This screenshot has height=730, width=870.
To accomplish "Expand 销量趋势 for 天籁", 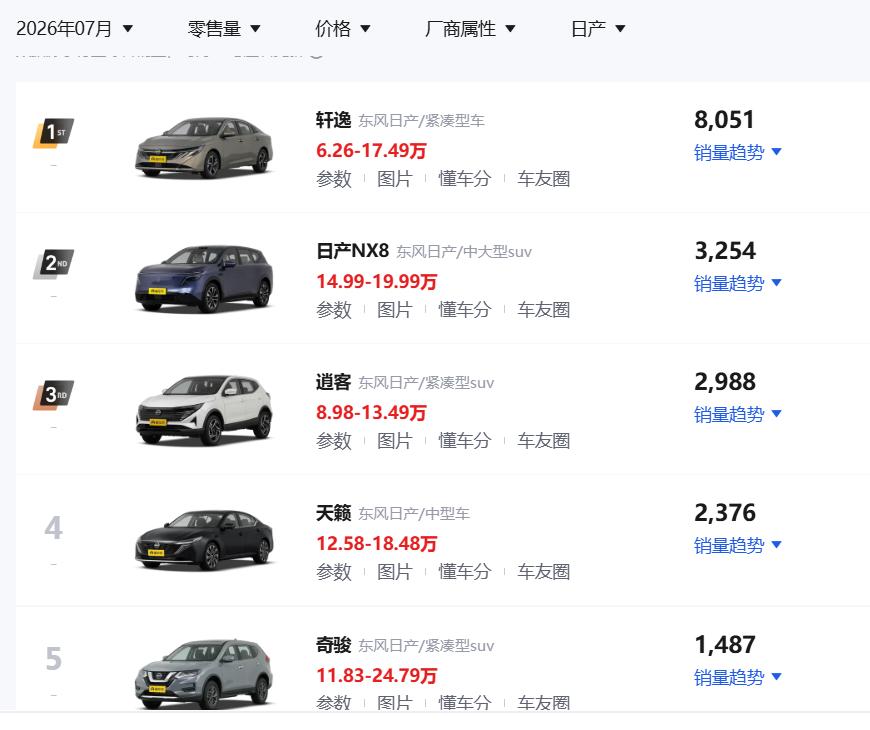I will coord(737,545).
